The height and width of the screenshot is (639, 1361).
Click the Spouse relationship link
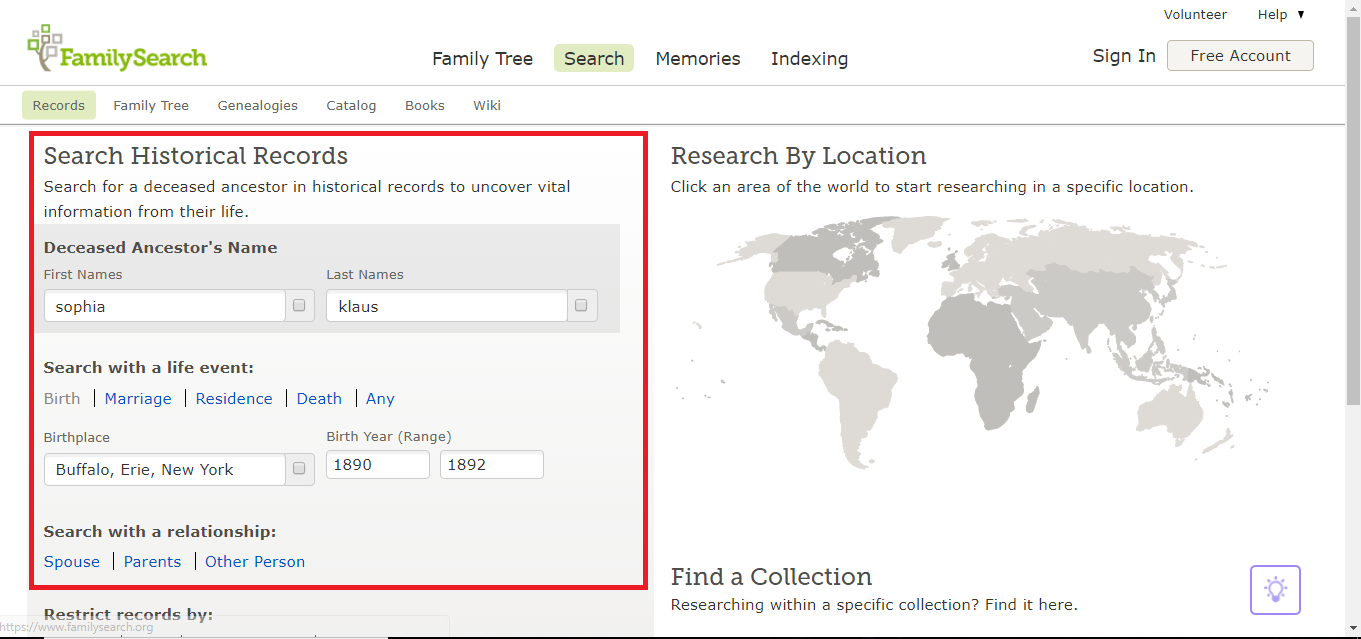pyautogui.click(x=71, y=561)
